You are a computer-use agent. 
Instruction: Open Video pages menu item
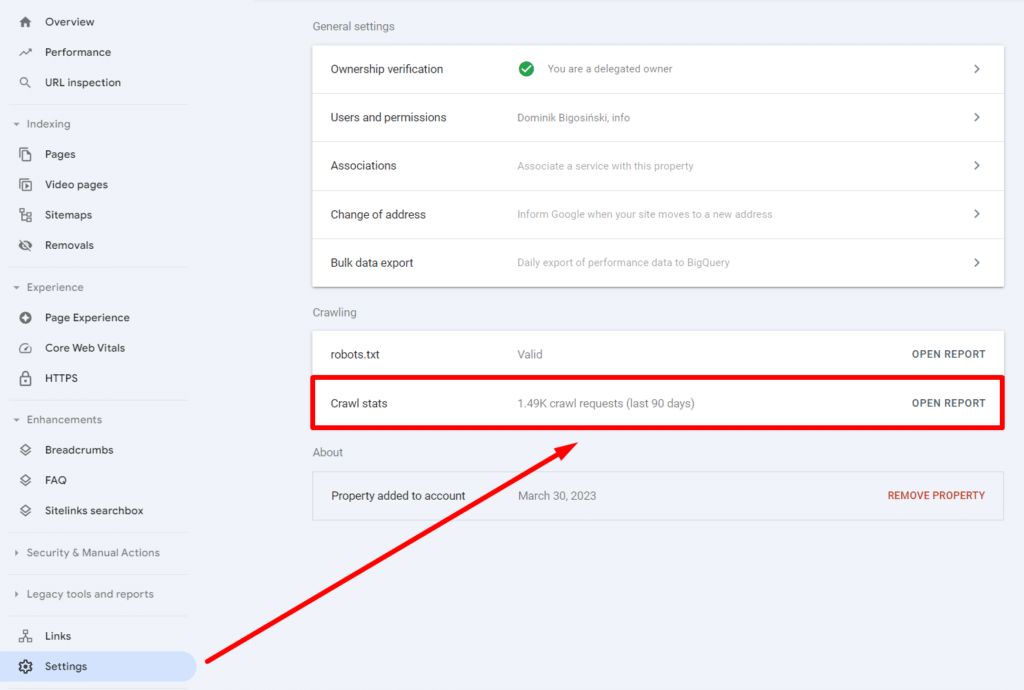click(x=76, y=185)
